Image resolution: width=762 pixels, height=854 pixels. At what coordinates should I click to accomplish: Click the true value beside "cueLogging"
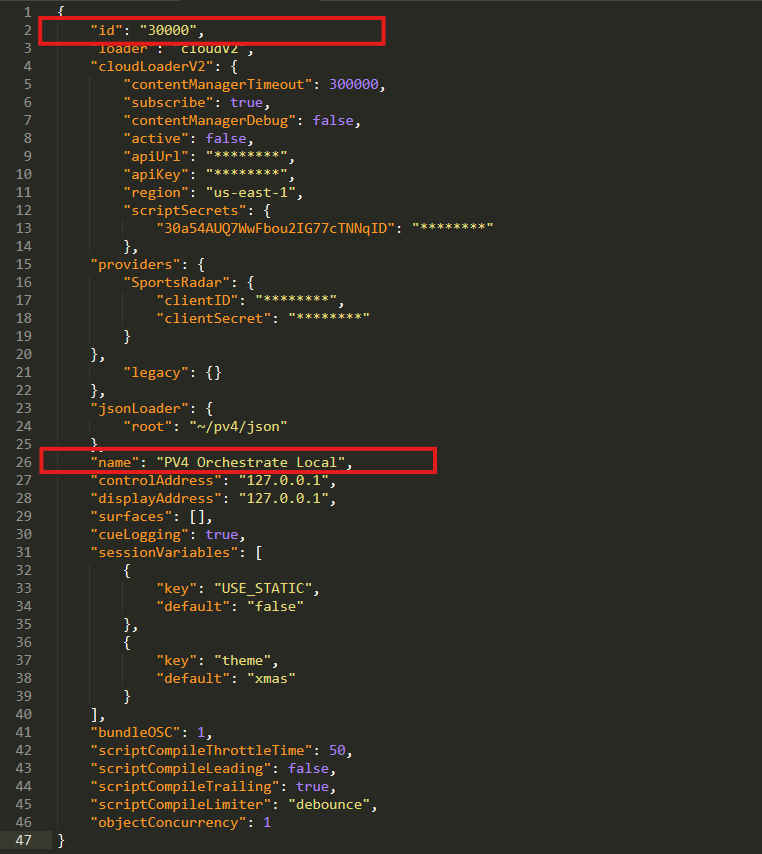222,534
